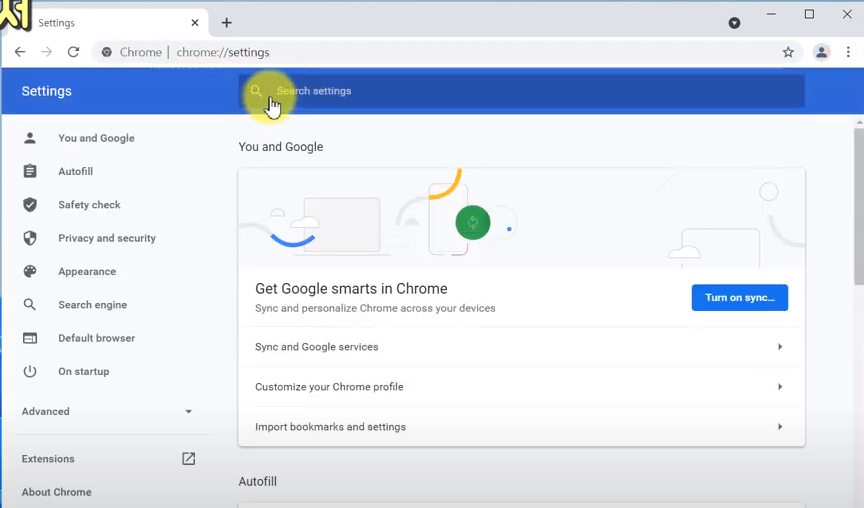864x508 pixels.
Task: Click the 'You and Google' section heading
Action: (280, 147)
